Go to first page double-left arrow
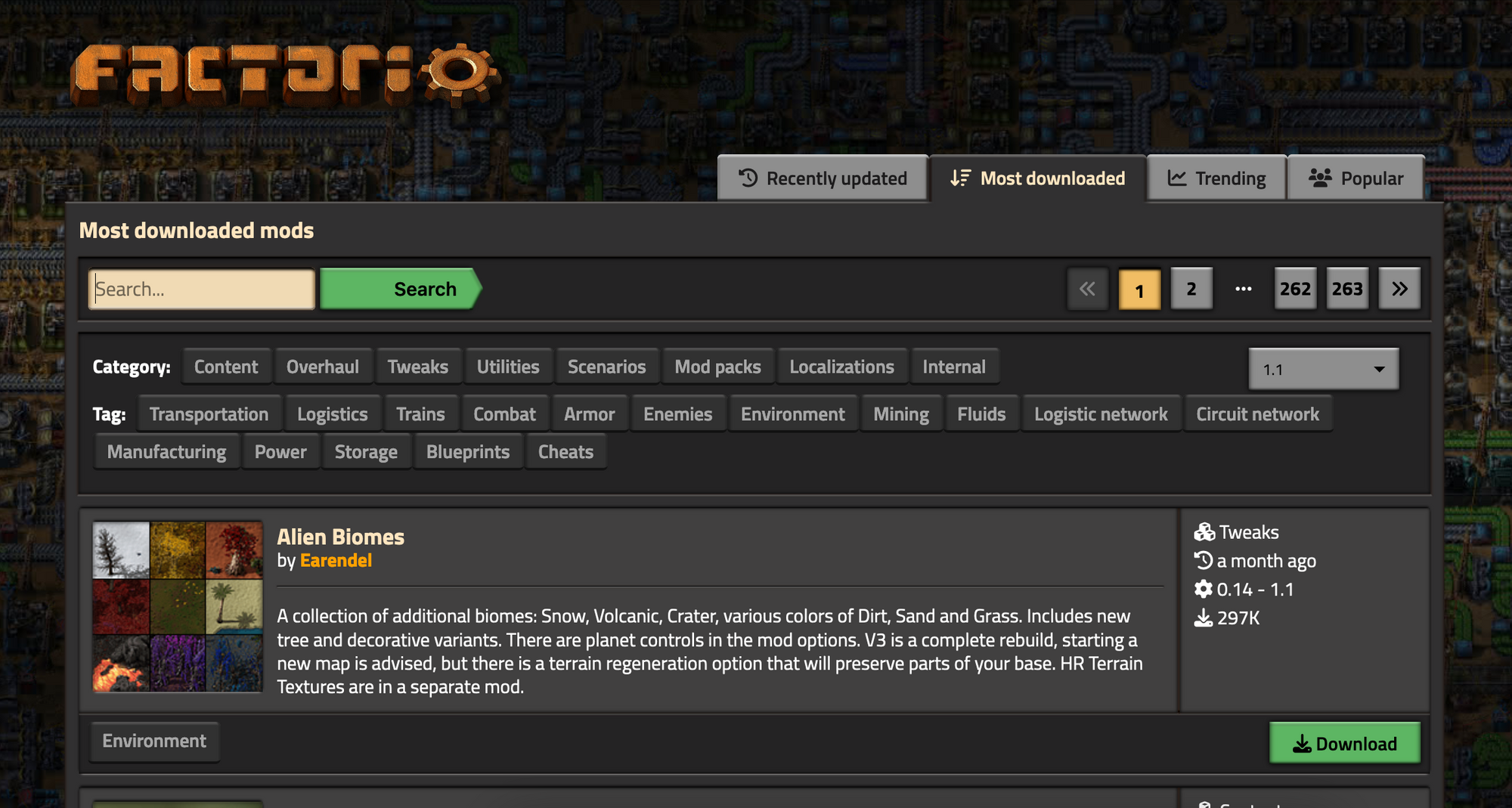The image size is (1512, 808). point(1088,289)
